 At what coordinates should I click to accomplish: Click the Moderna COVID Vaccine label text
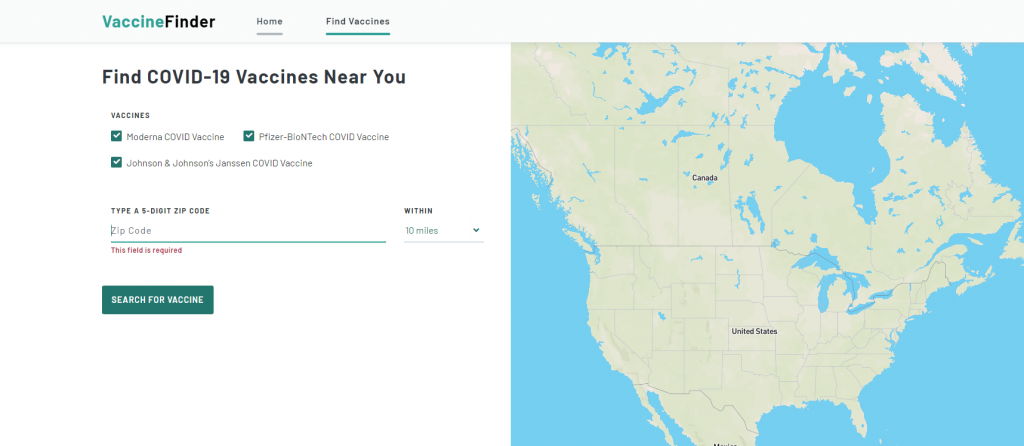(x=175, y=136)
